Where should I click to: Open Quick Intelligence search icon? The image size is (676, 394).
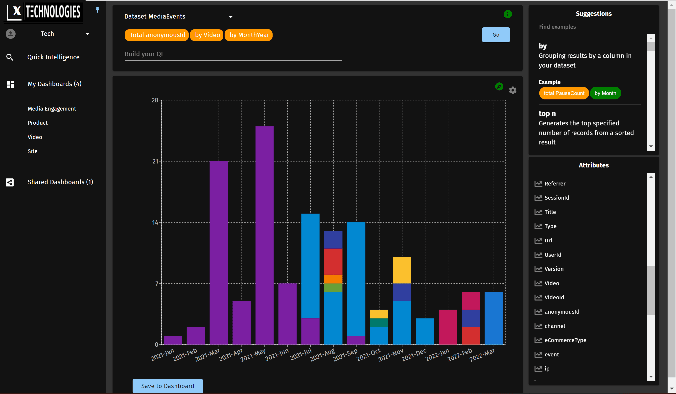[x=10, y=57]
